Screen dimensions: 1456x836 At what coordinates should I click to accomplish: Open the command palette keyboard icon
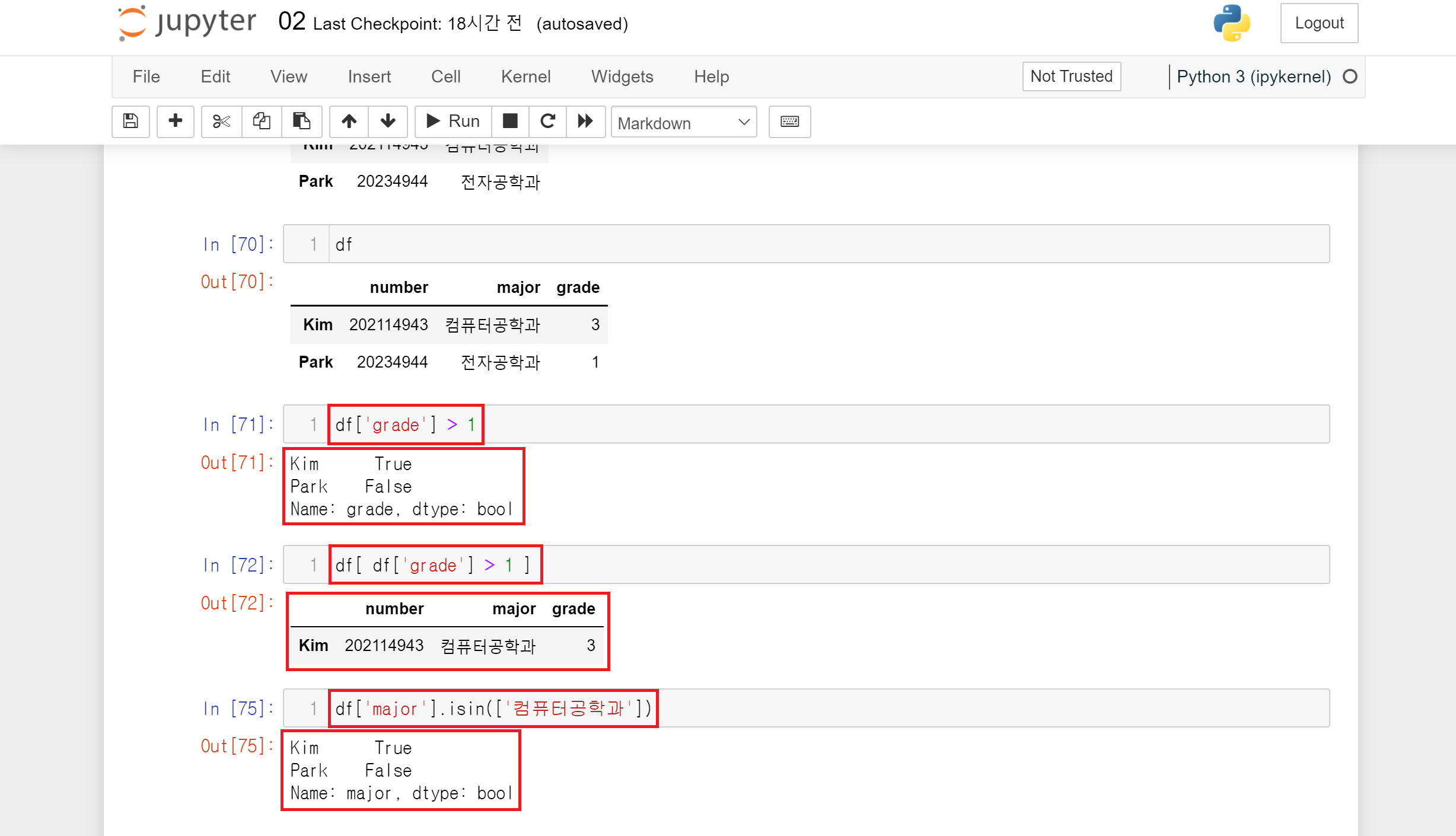(x=789, y=122)
